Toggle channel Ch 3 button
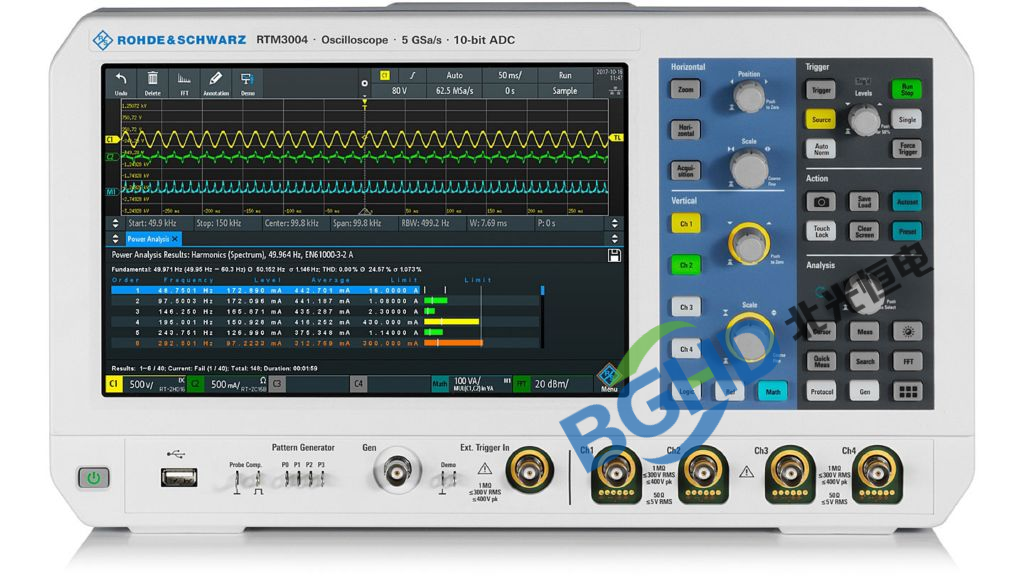The width and height of the screenshot is (1024, 576). point(686,307)
